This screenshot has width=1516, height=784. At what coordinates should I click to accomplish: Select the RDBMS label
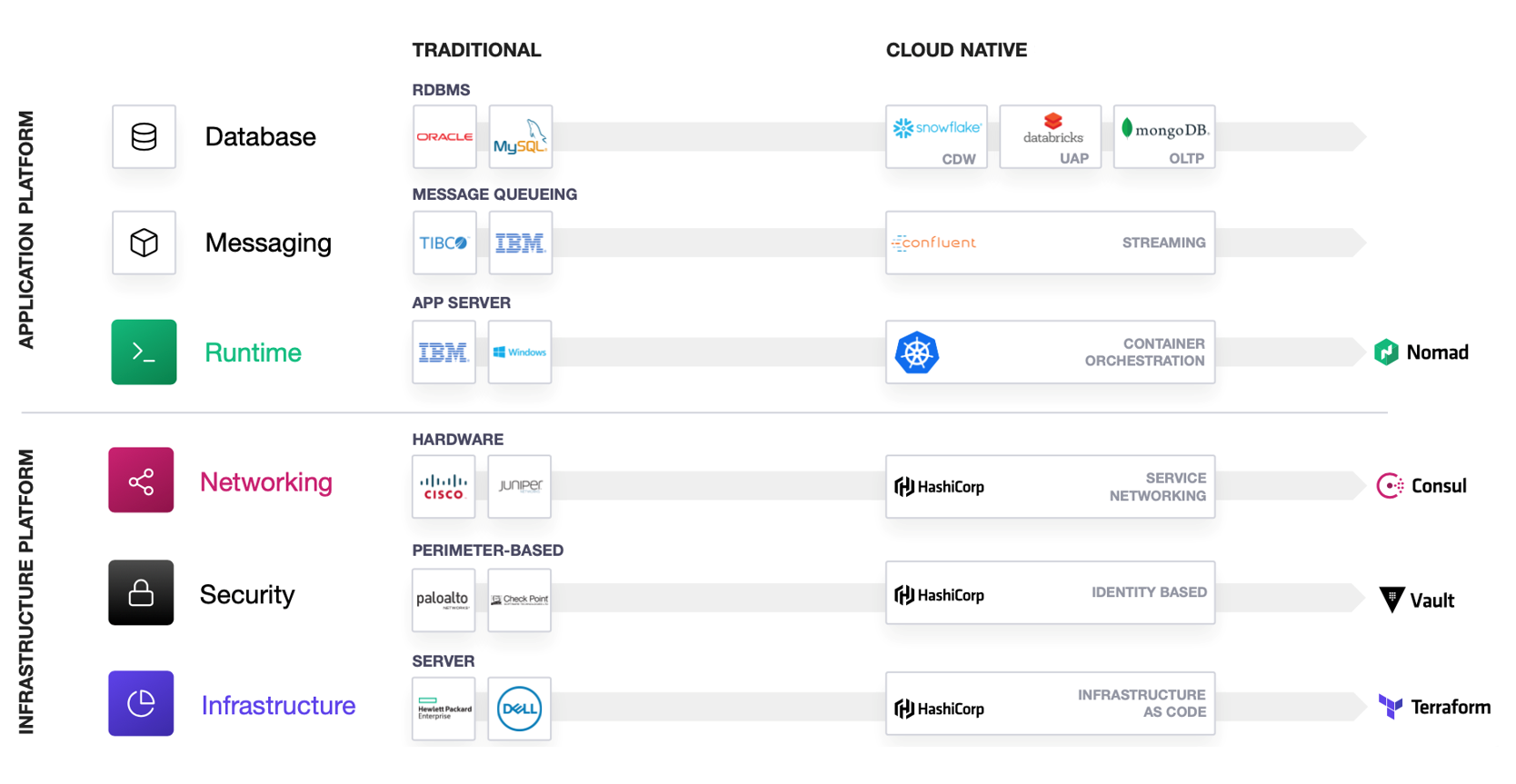click(441, 90)
